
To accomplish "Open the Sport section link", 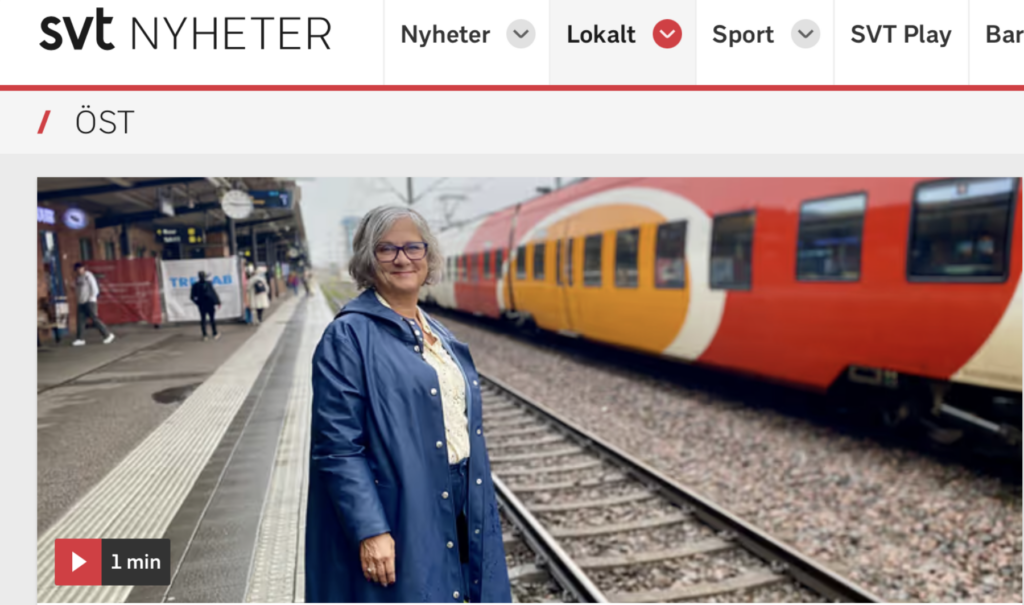I will pos(743,34).
